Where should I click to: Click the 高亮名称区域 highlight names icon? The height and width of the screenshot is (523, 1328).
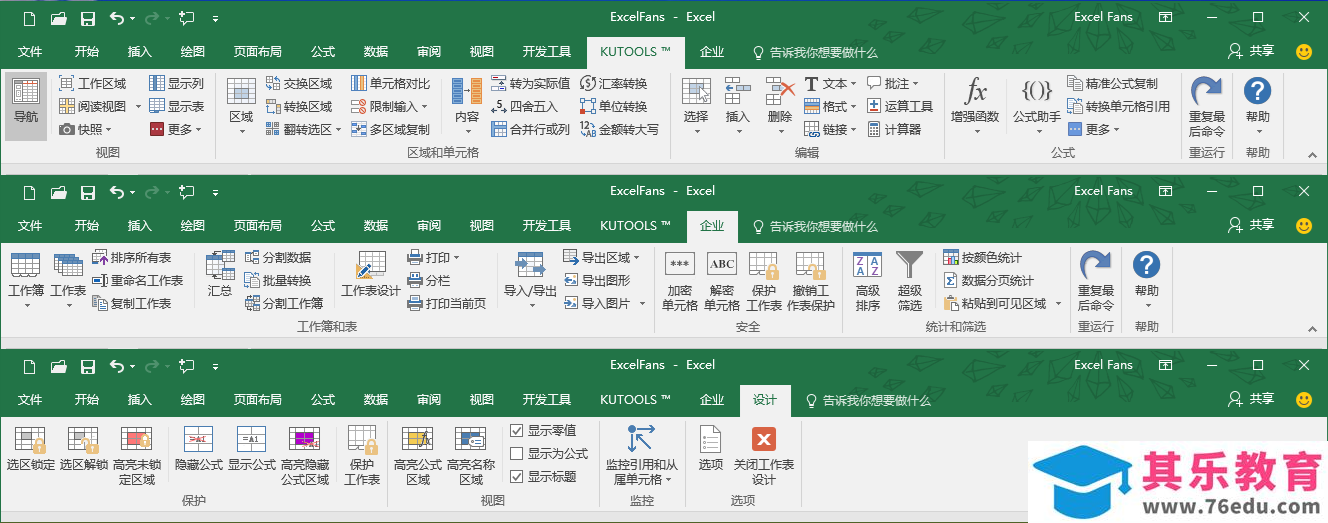[471, 439]
